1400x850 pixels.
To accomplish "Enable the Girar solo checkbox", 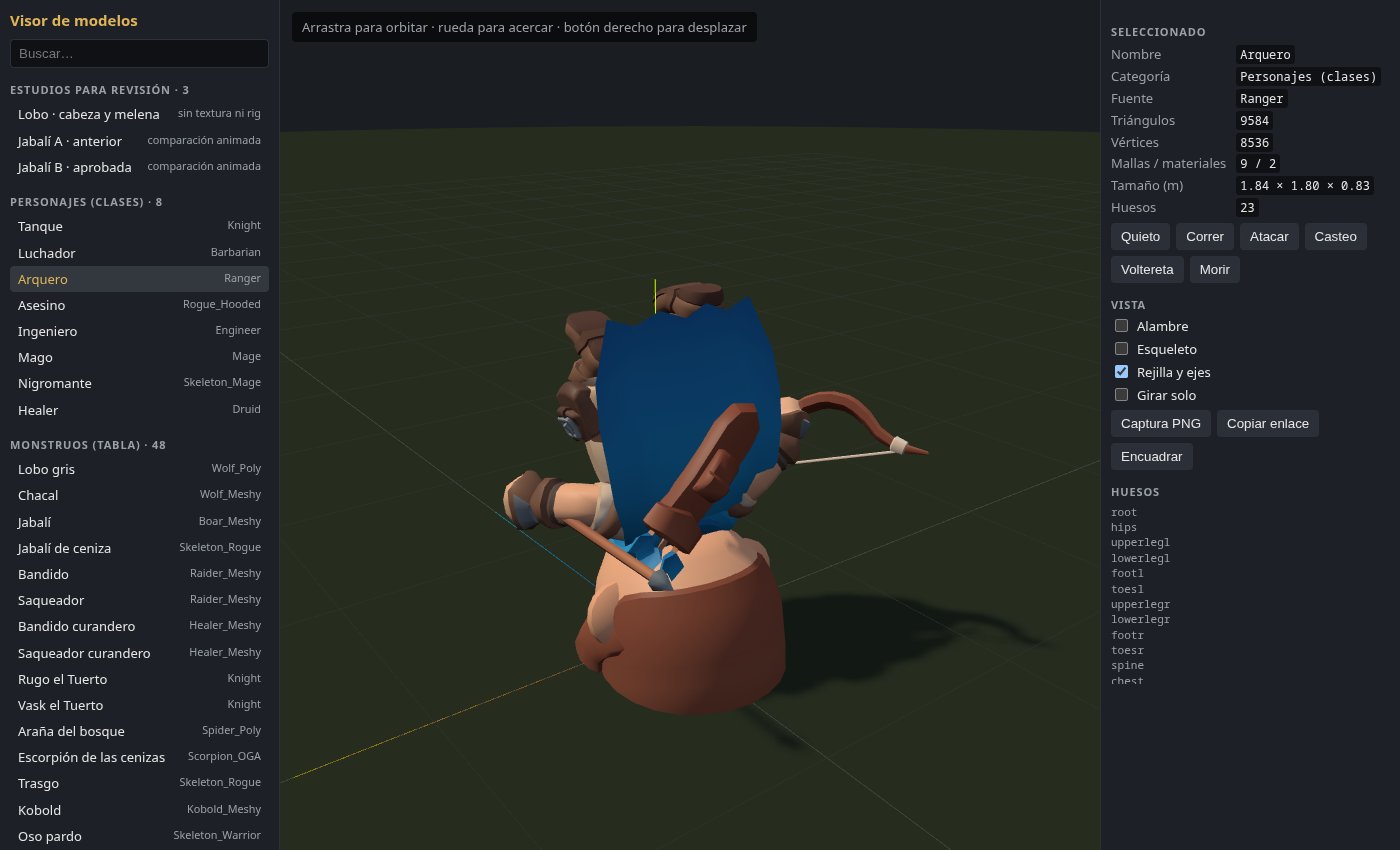I will point(1122,395).
